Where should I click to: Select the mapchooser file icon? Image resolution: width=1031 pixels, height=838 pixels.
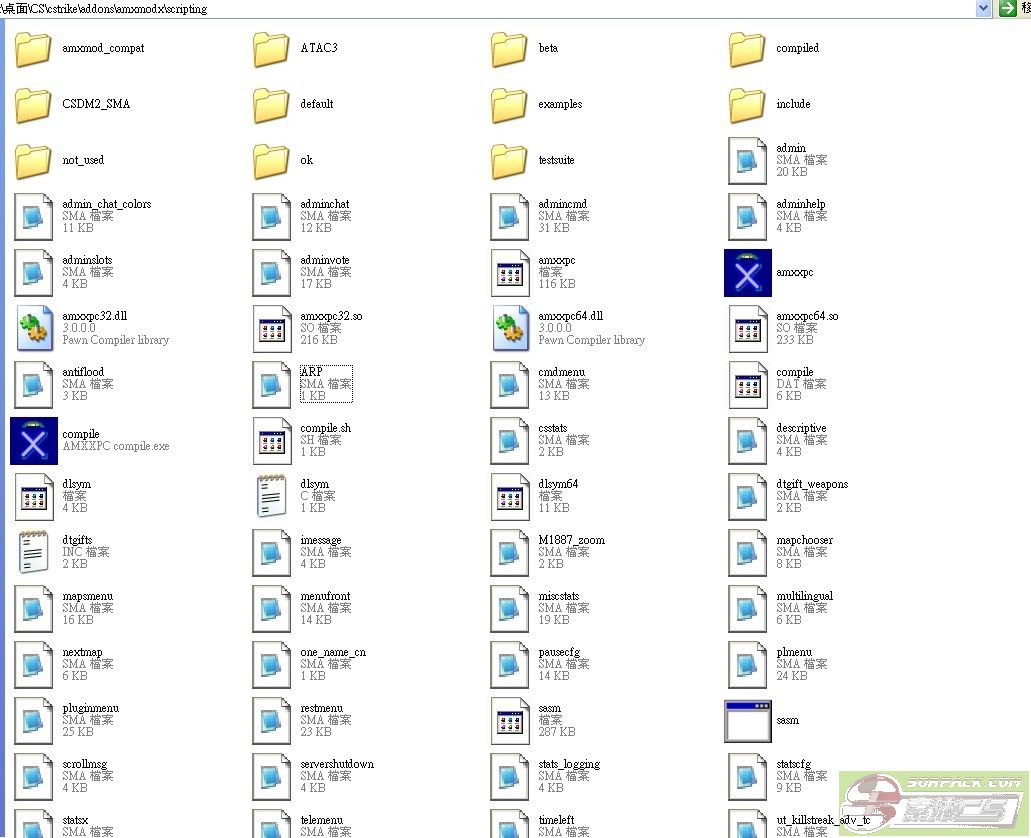click(x=748, y=553)
